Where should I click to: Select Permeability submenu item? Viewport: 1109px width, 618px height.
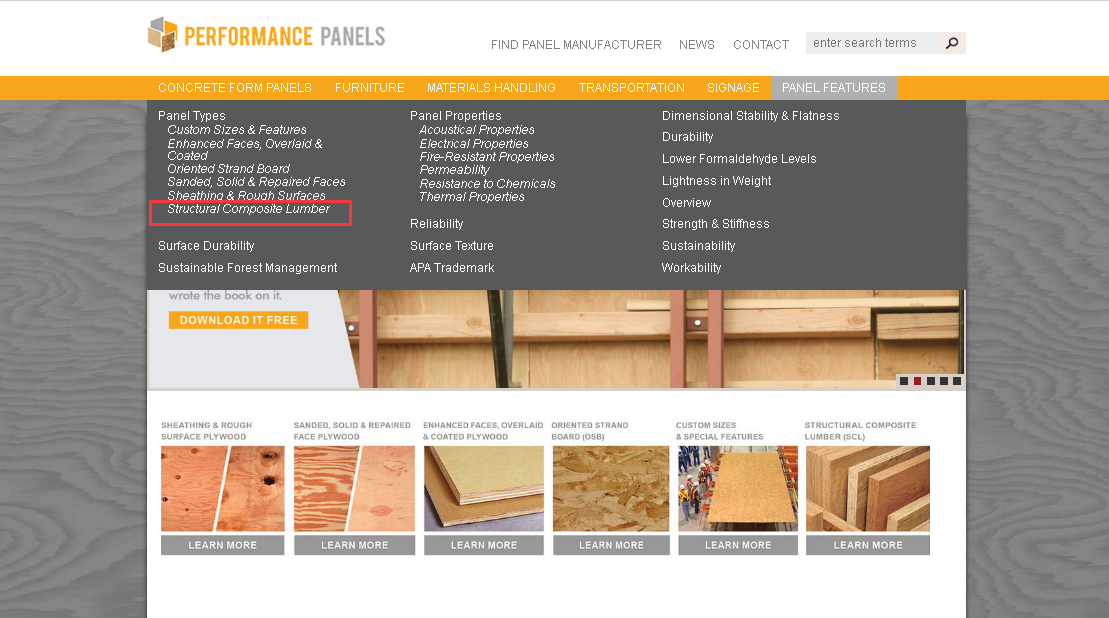454,170
